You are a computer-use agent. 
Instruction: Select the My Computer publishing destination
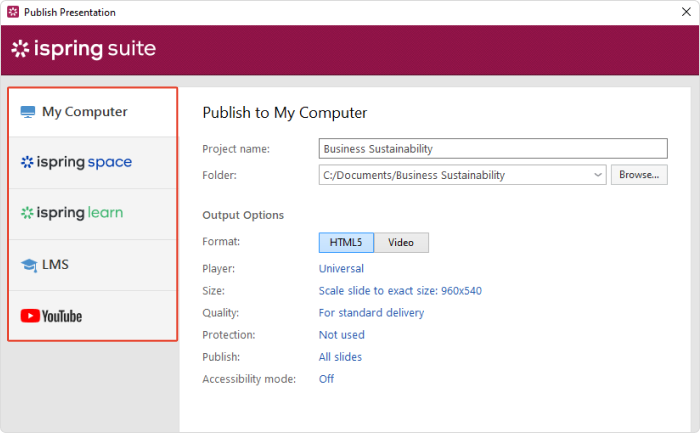(92, 112)
